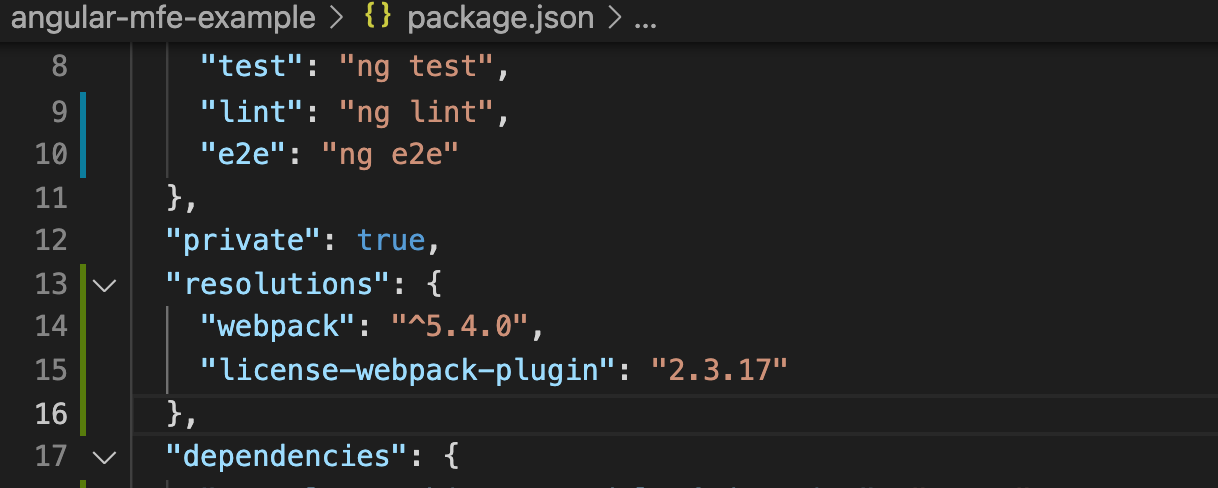
Task: Click the true value of private
Action: (x=391, y=241)
